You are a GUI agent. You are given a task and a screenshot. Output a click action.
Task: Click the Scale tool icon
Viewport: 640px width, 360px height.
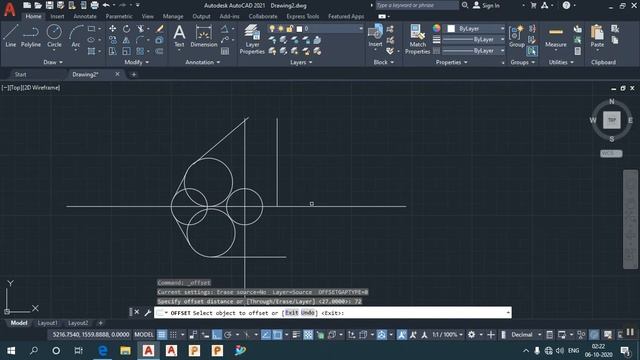127,51
